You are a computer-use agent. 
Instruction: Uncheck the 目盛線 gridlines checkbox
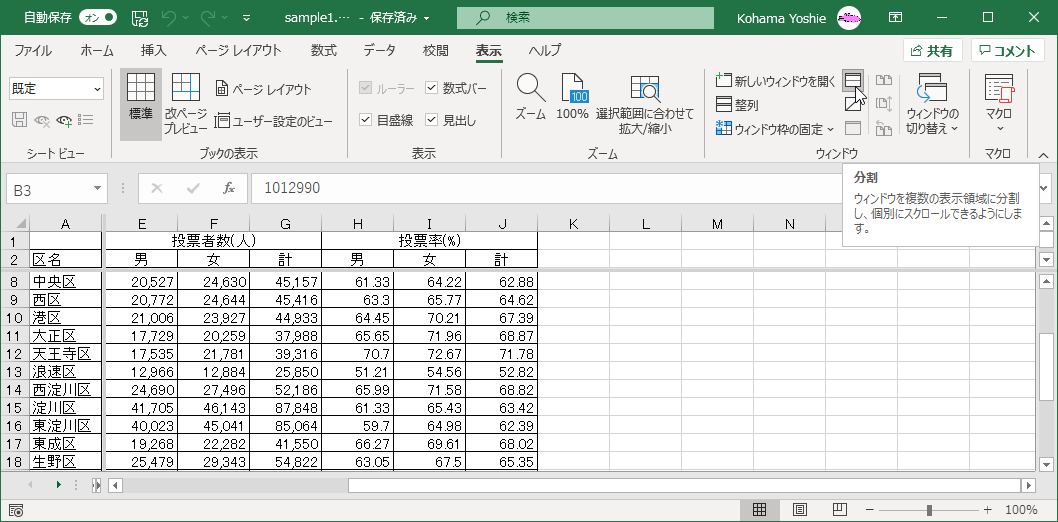point(366,121)
